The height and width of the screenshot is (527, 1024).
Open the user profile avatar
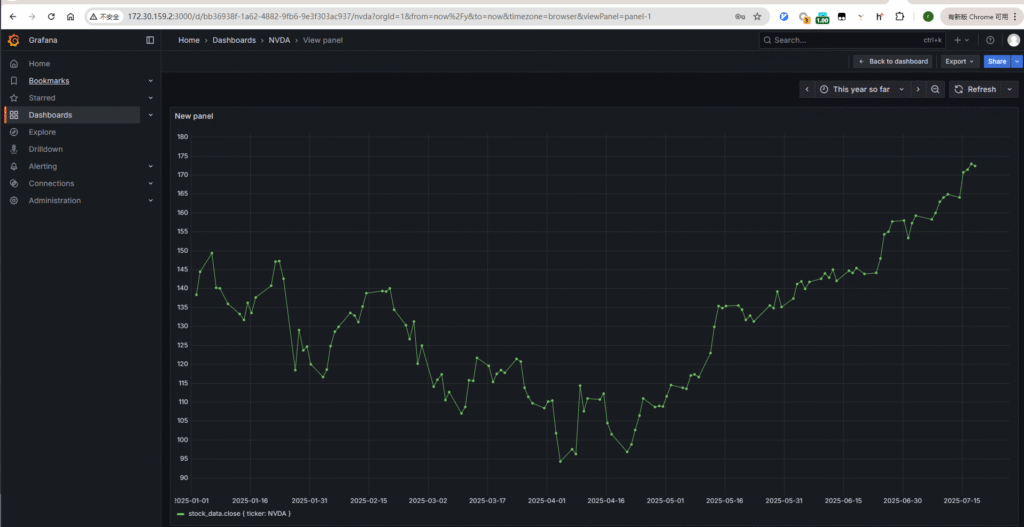[1013, 40]
